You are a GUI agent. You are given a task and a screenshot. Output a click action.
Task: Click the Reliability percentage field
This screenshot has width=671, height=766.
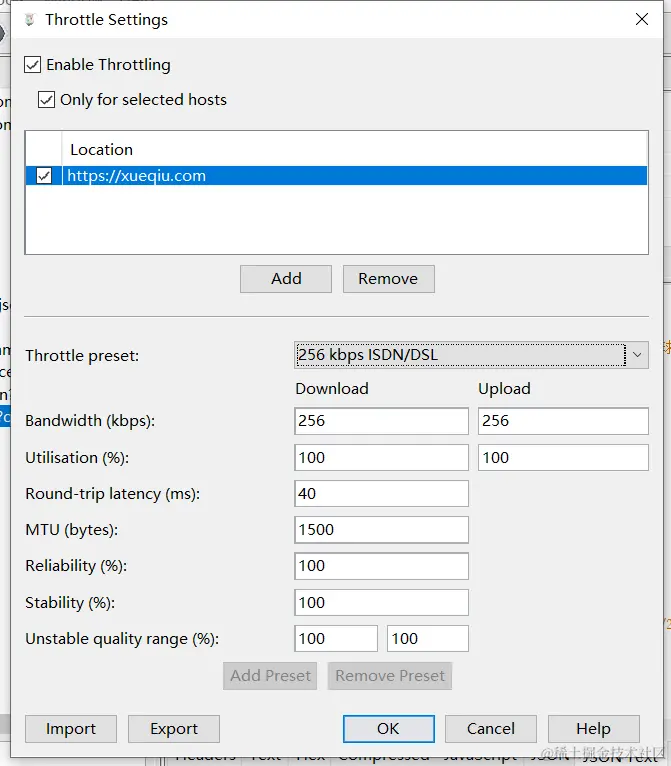pyautogui.click(x=381, y=566)
